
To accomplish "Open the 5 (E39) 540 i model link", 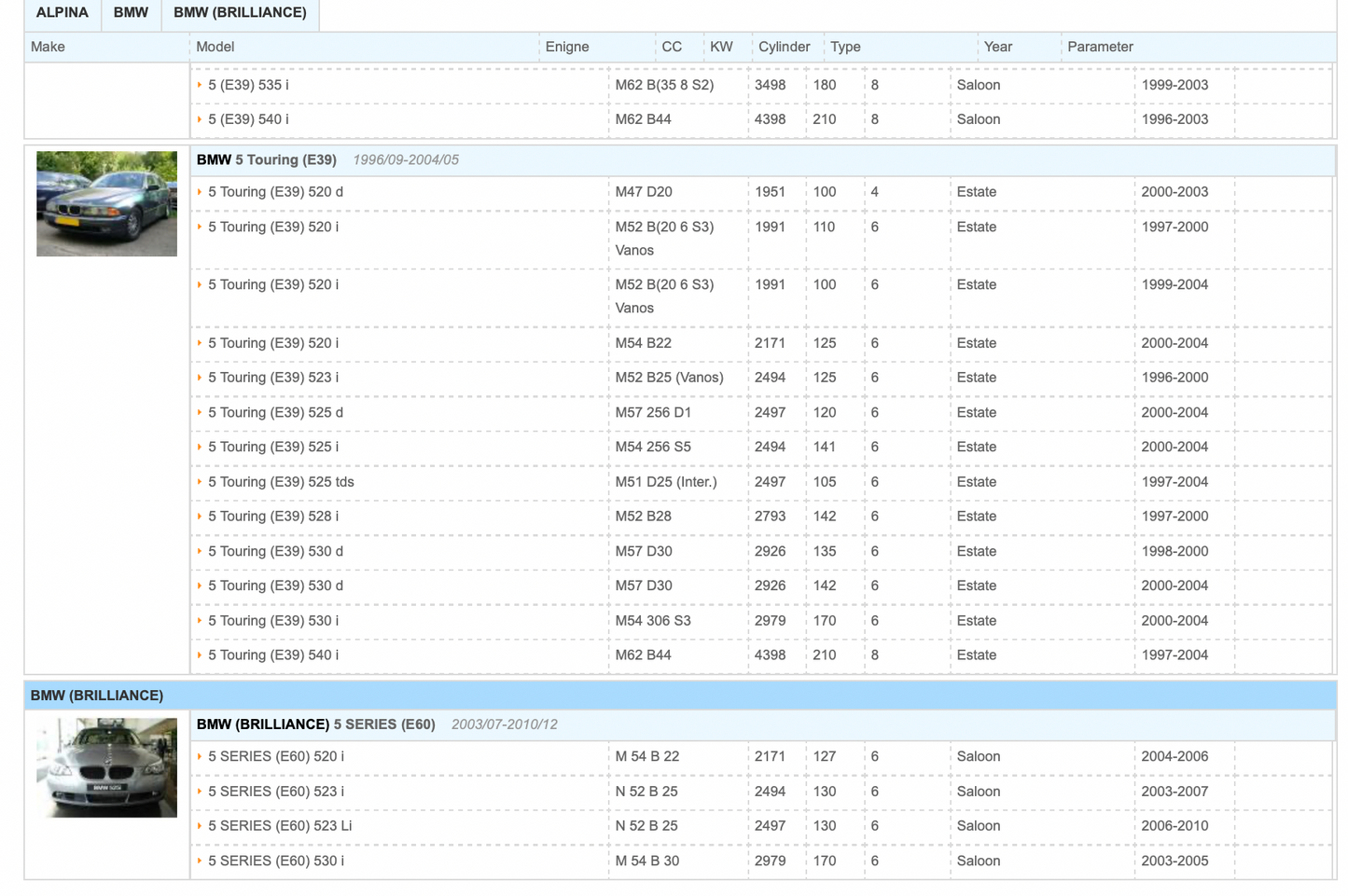I will (x=248, y=119).
